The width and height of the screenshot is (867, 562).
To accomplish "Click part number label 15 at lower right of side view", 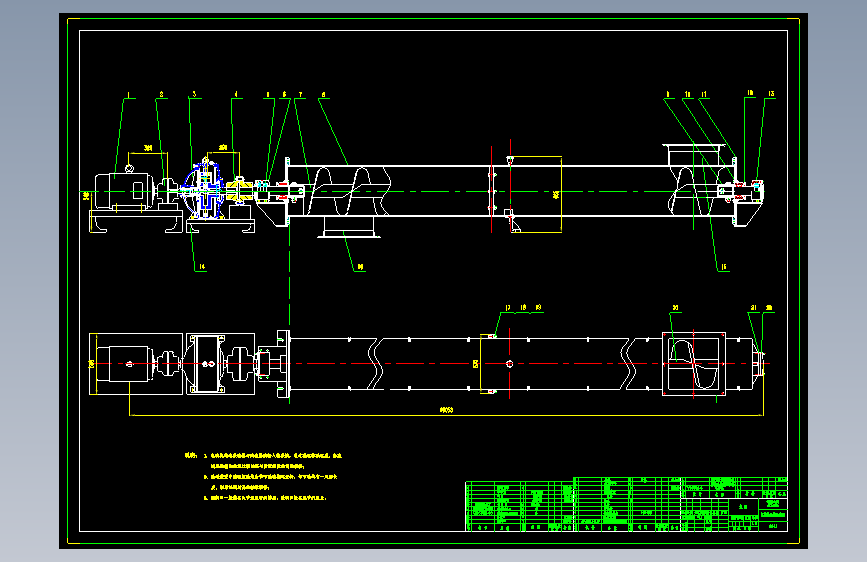I will pos(724,267).
